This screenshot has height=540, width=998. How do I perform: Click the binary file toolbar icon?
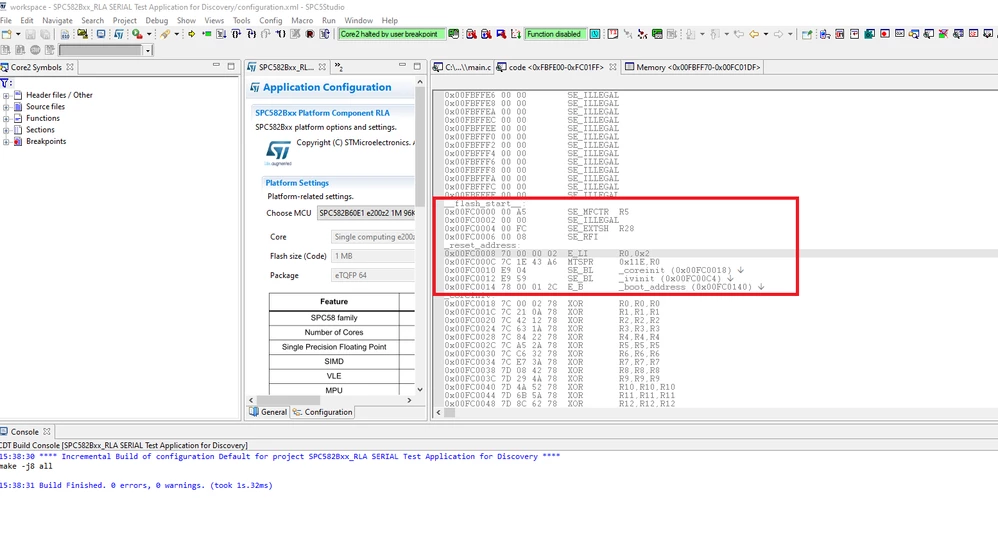65,34
